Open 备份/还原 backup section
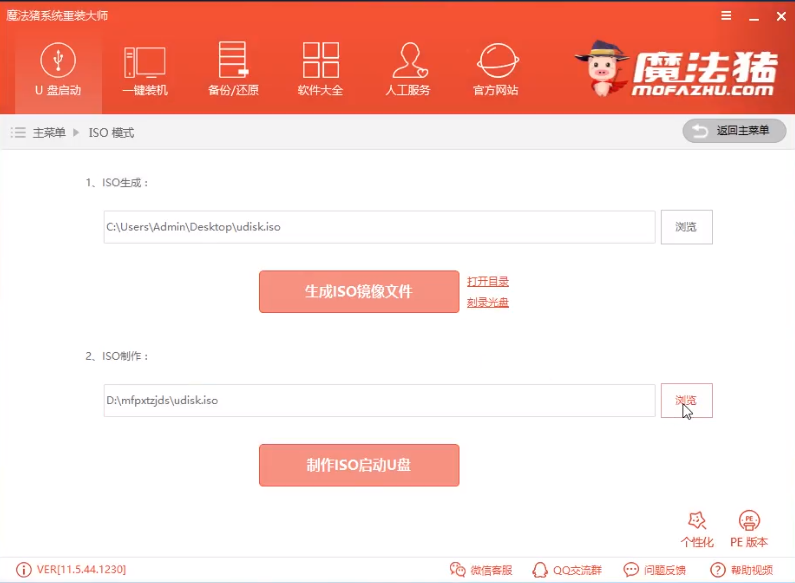This screenshot has width=795, height=583. click(x=233, y=70)
